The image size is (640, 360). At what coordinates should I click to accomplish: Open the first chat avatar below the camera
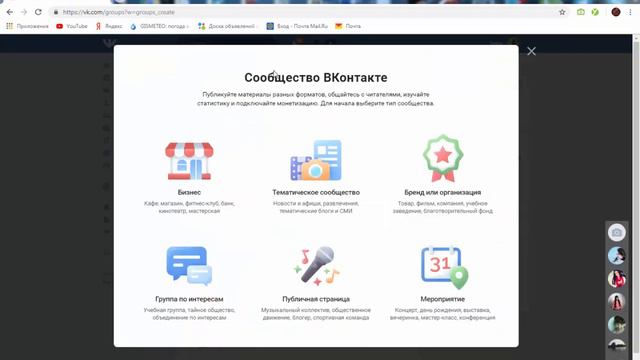click(616, 256)
